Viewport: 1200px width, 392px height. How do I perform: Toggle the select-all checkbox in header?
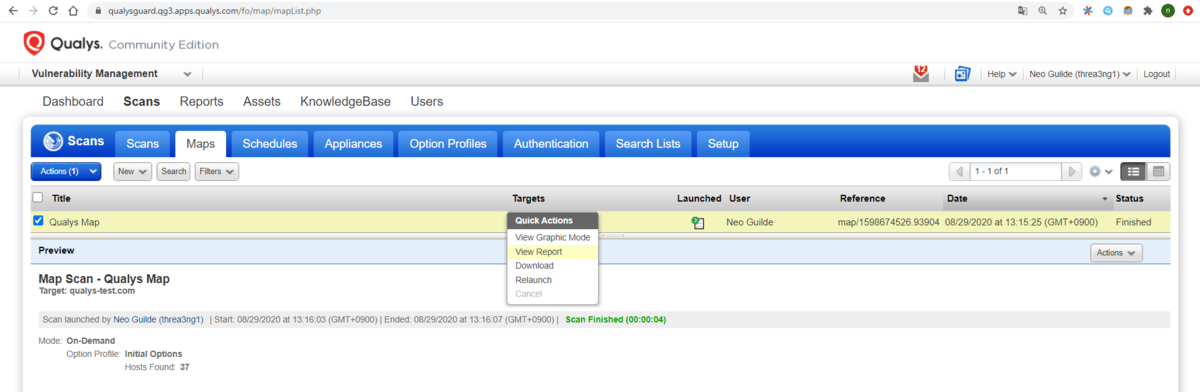coord(38,198)
